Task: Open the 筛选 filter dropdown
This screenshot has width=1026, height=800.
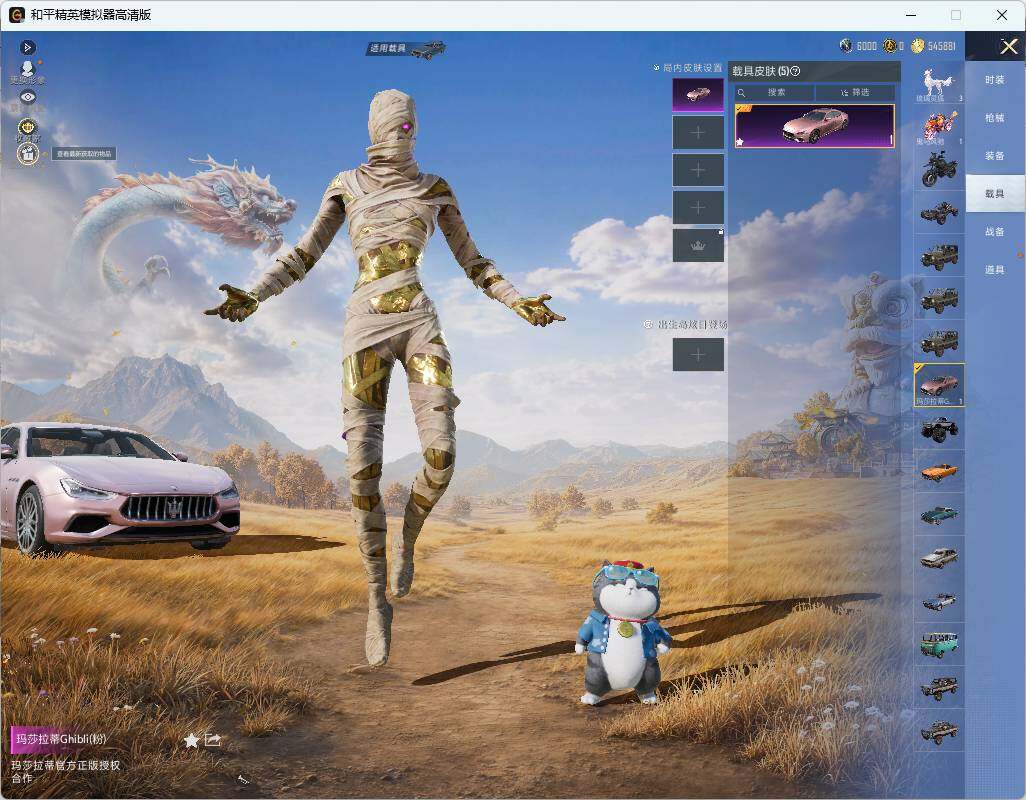Action: (855, 92)
